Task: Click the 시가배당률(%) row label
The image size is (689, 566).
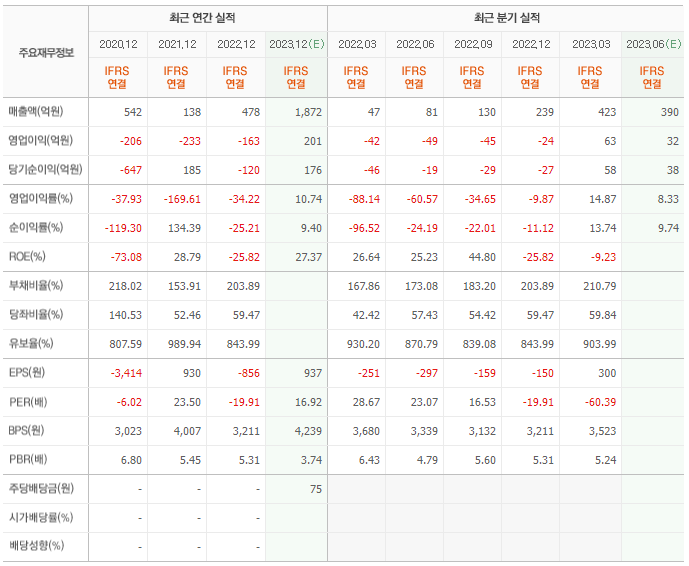Action: [41, 518]
